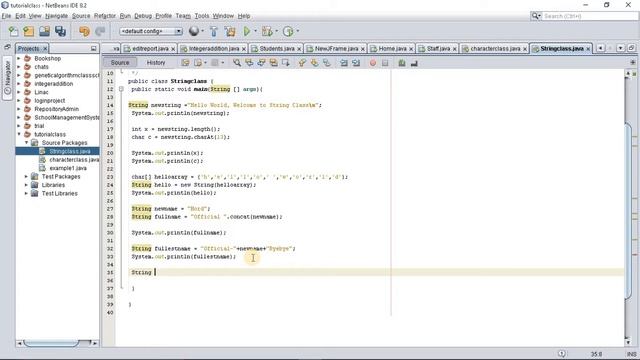
Task: Click the Debug Project icon
Action: (x=267, y=31)
